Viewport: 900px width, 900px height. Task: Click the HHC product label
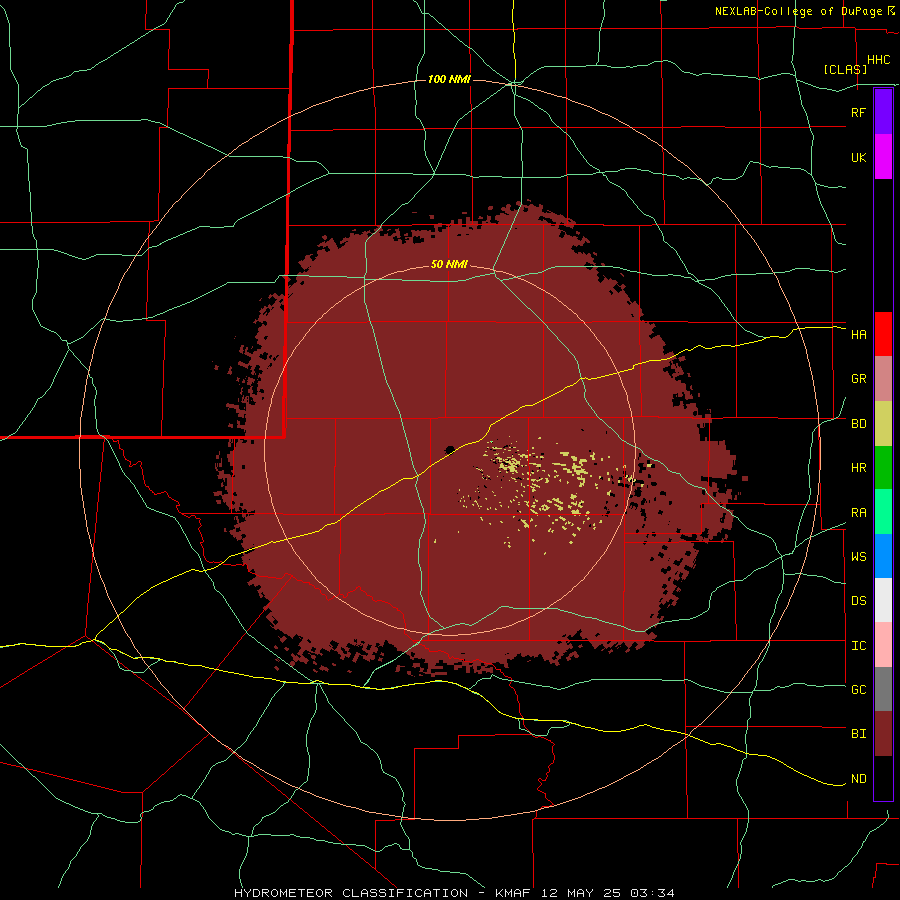(879, 60)
